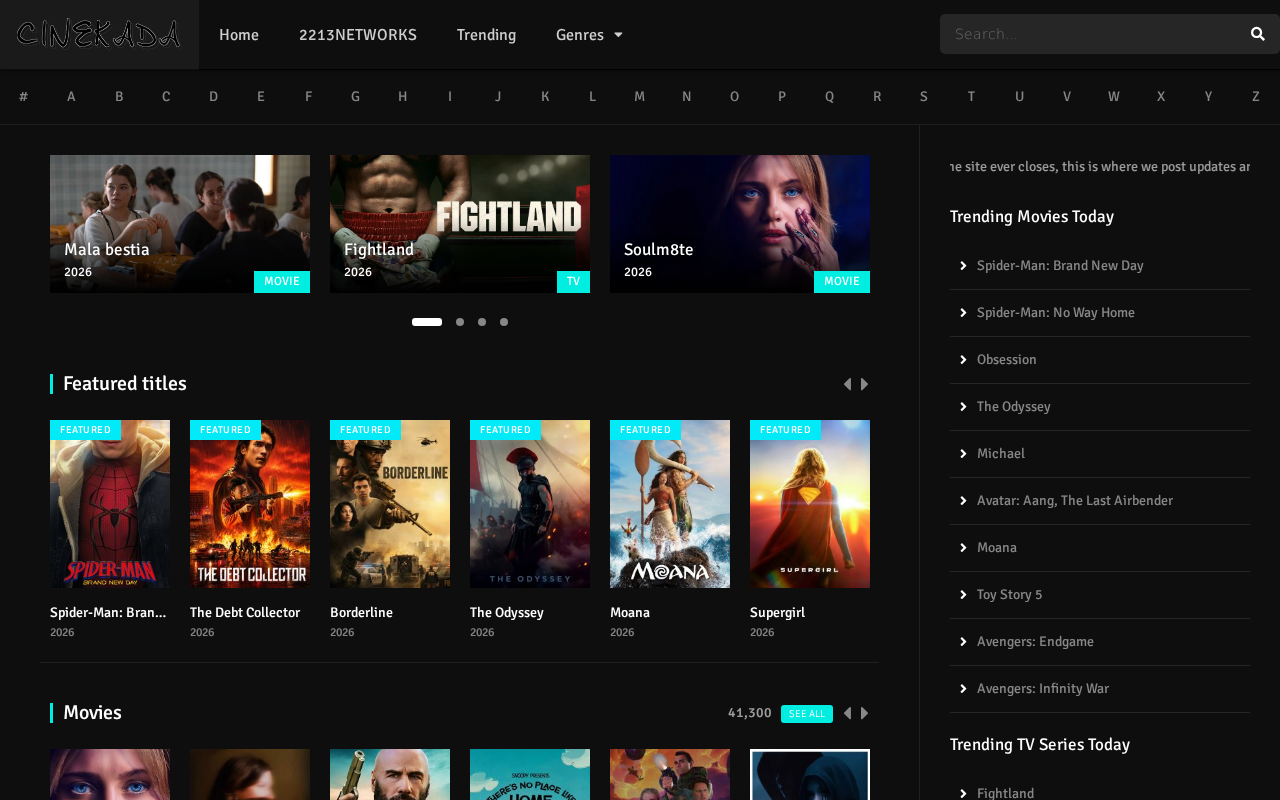
Task: Open trending link Spider-Man: Brand New Day
Action: click(1060, 266)
